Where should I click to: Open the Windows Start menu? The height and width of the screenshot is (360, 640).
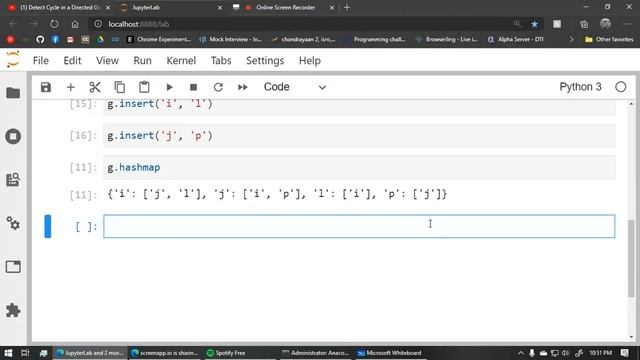[8, 353]
